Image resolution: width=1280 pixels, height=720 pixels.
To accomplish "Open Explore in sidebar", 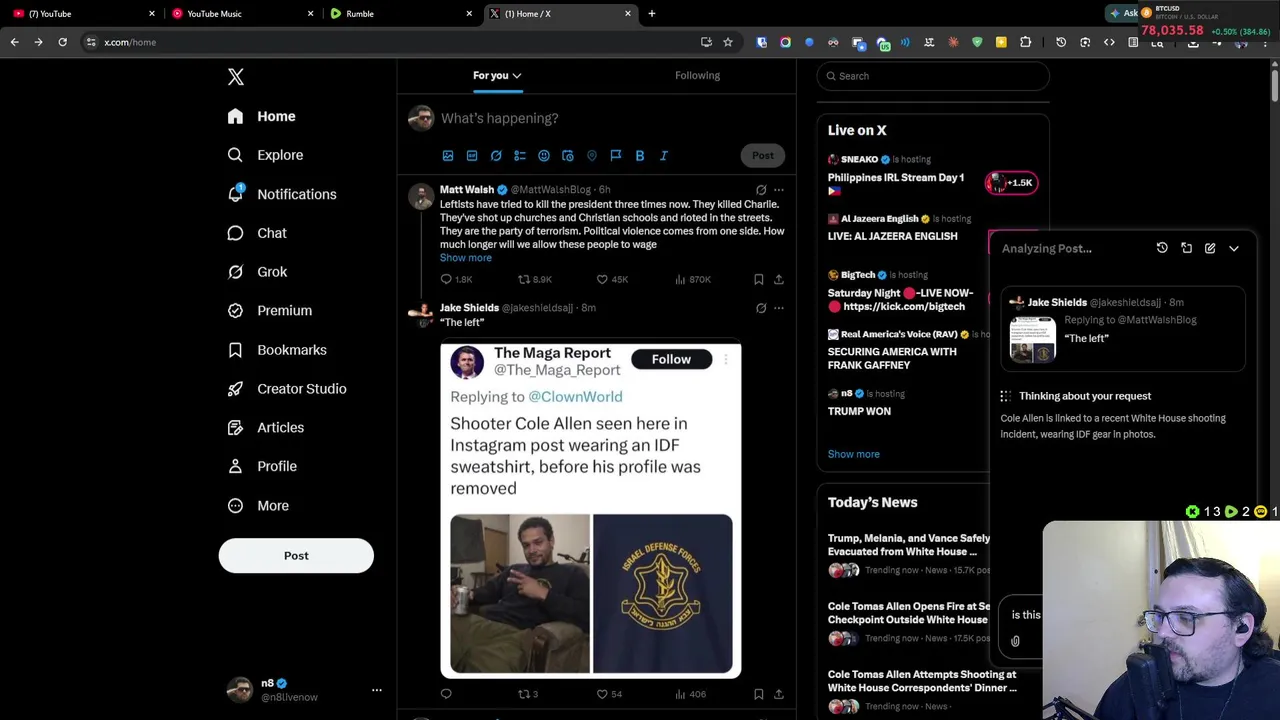I will [x=265, y=155].
